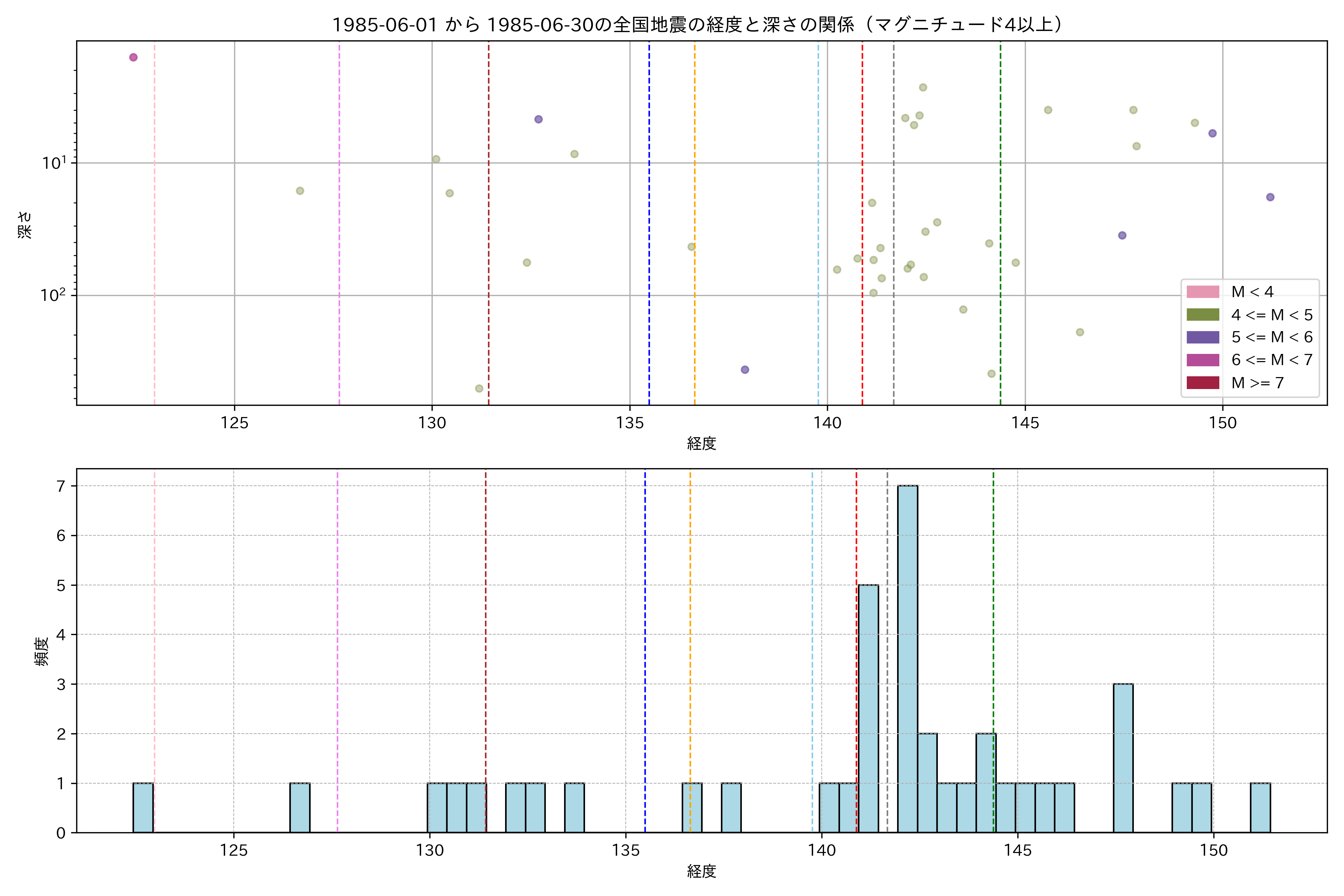Click the 10² tick label on depth axis
Image resolution: width=1344 pixels, height=896 pixels.
pos(53,295)
